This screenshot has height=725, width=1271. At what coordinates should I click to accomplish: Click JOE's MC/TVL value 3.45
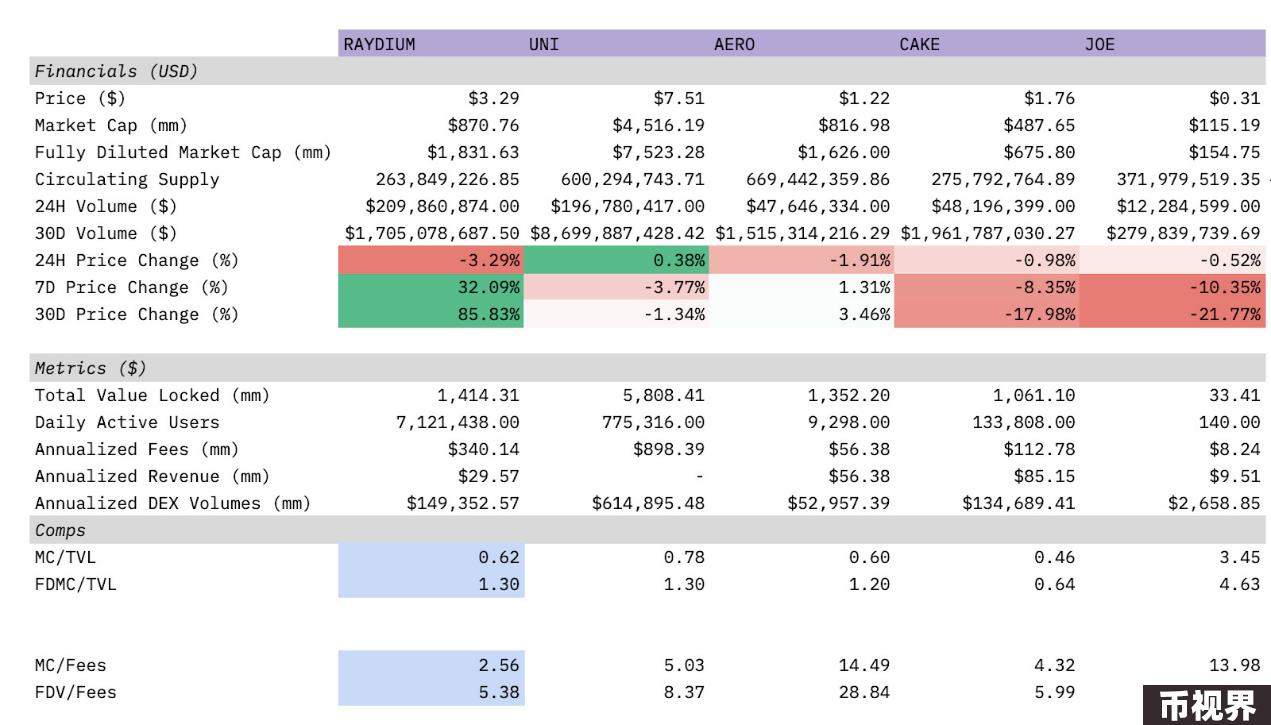tap(1240, 557)
